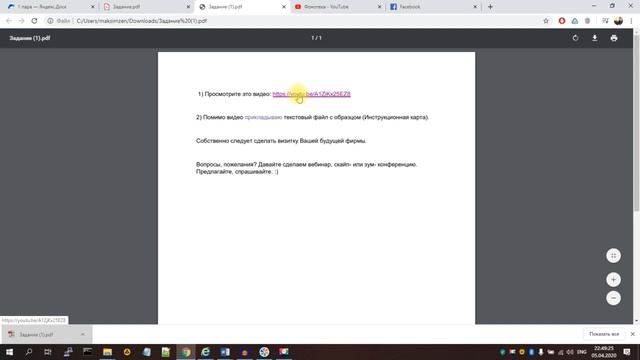Close the YouTube tab
Screen dimensions: 640x360
[379, 7]
